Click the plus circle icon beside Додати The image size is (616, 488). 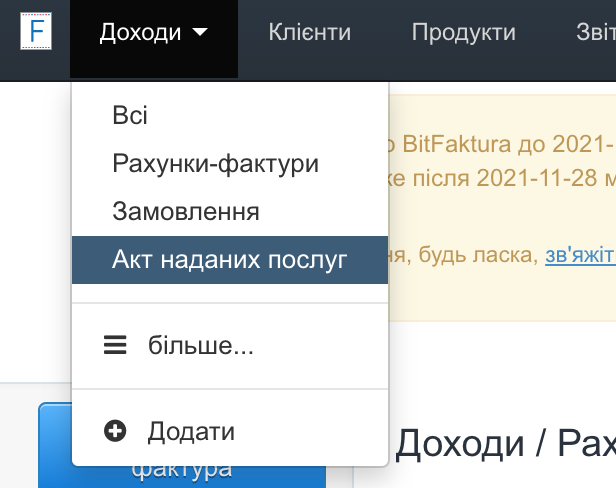click(x=115, y=431)
